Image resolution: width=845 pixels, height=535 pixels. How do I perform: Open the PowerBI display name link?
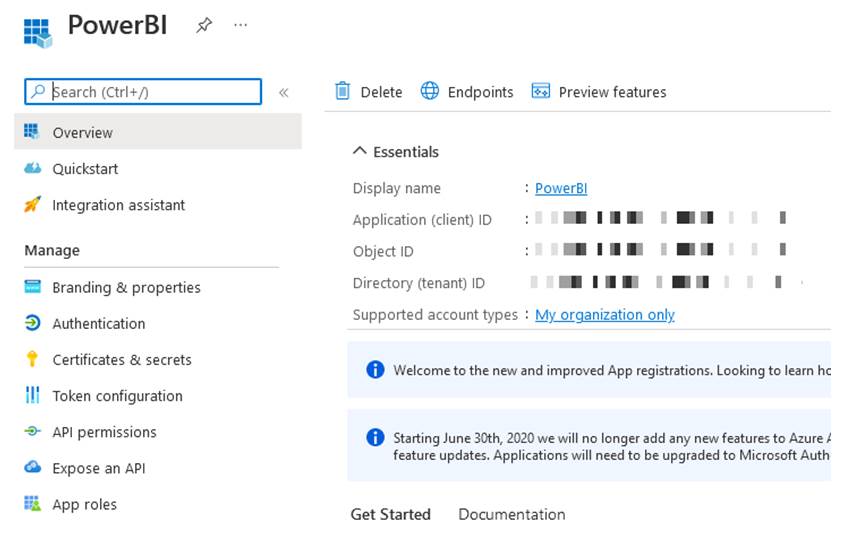[561, 188]
